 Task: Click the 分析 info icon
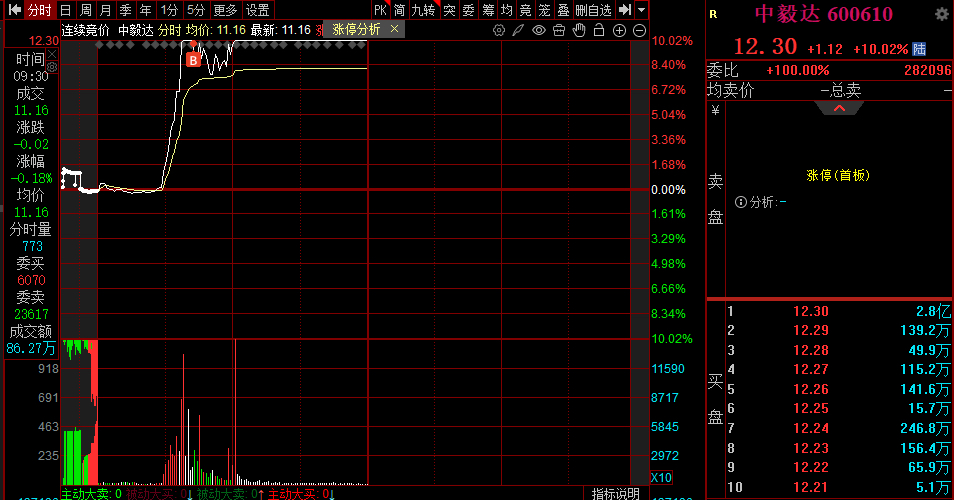tap(740, 202)
